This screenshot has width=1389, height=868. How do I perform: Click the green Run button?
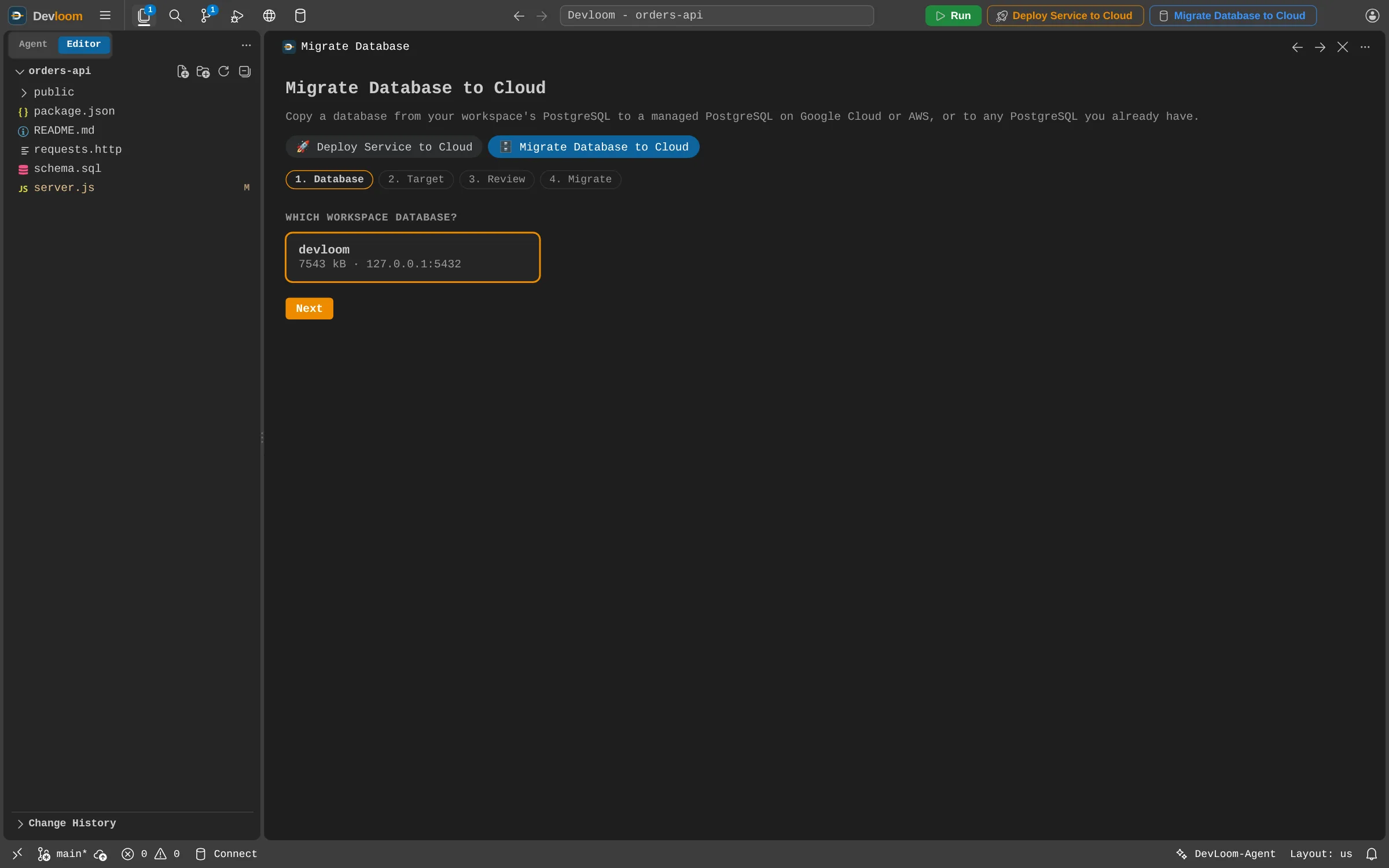pos(953,16)
